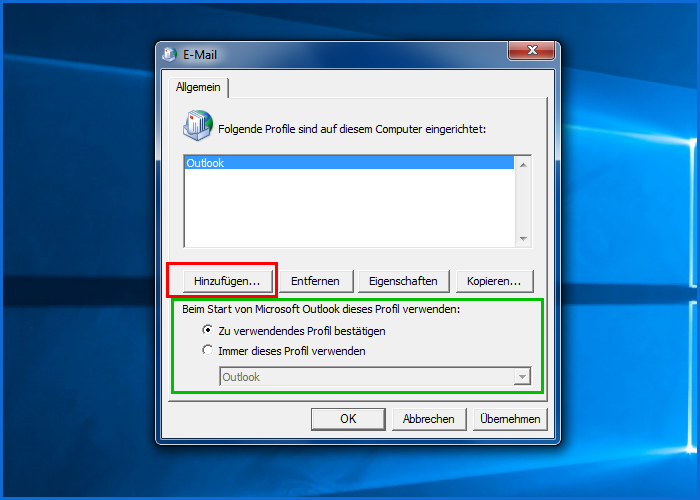The height and width of the screenshot is (500, 700).
Task: Click the profile list scroll-down arrow
Action: pyautogui.click(x=523, y=239)
